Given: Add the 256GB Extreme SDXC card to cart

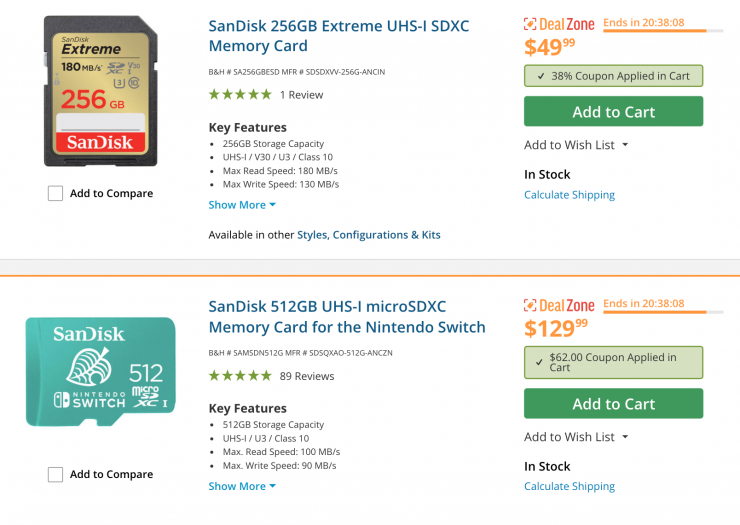Looking at the screenshot, I should coord(613,112).
